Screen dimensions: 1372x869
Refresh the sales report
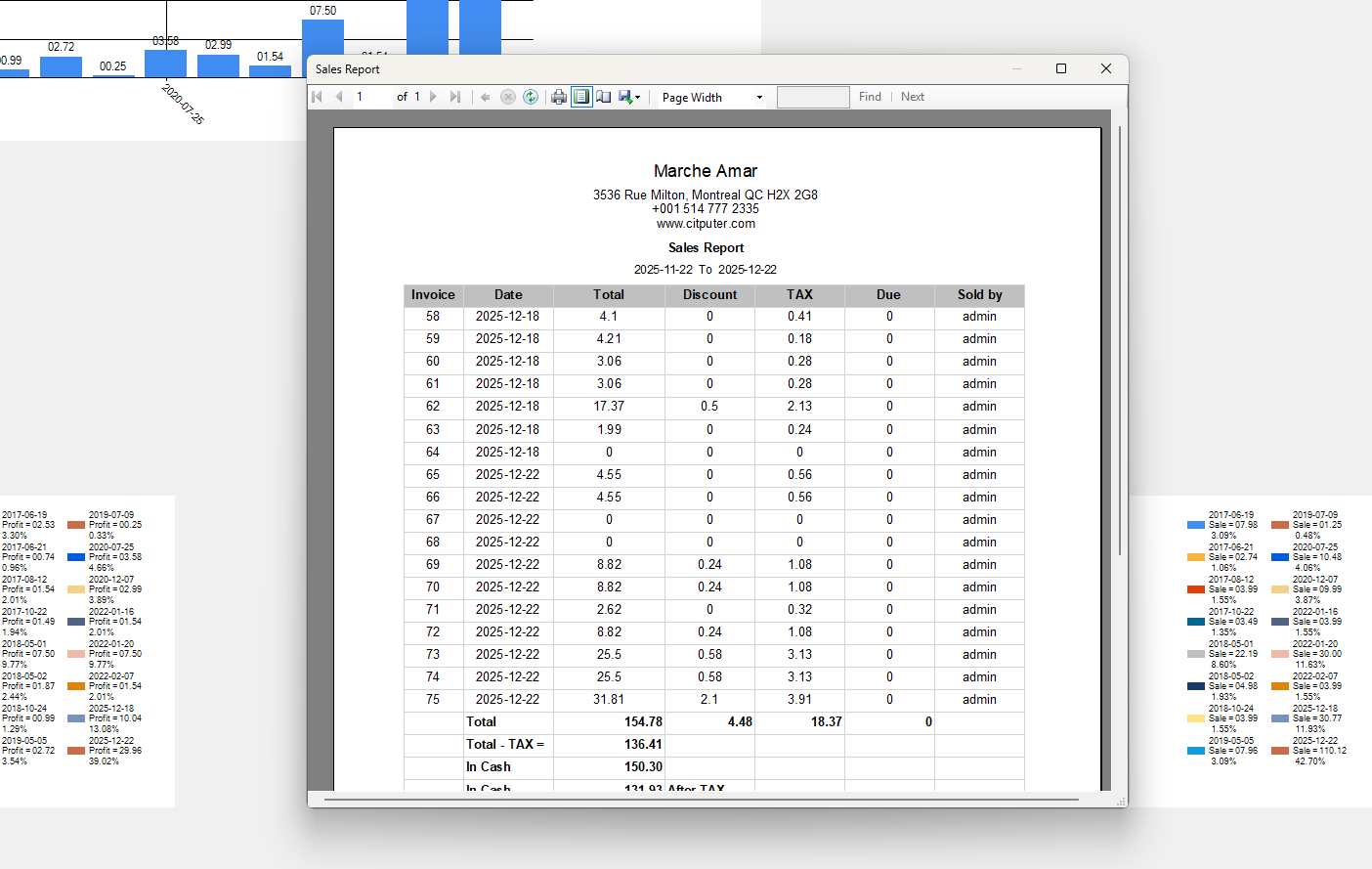tap(531, 97)
